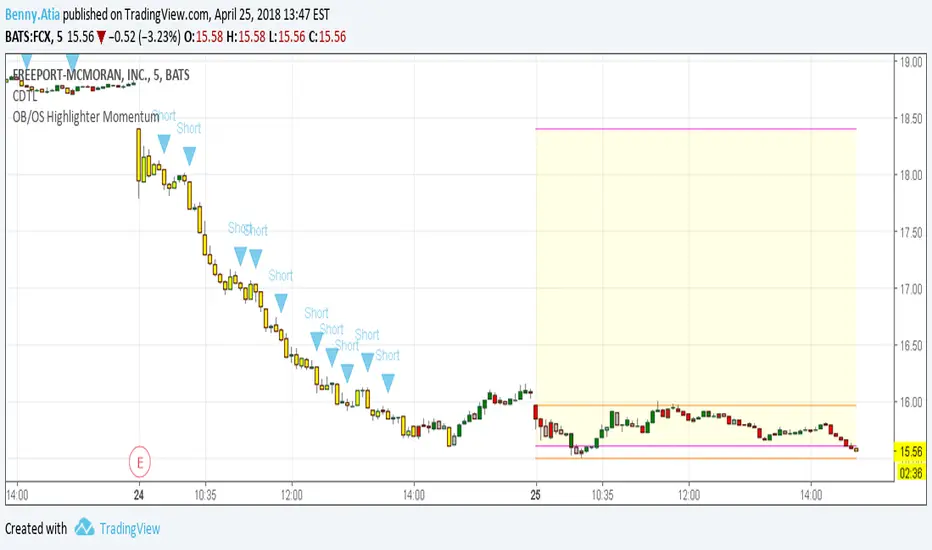Click the blue arrow below rightmost 'Short' label
This screenshot has height=550, width=932.
coord(388,383)
